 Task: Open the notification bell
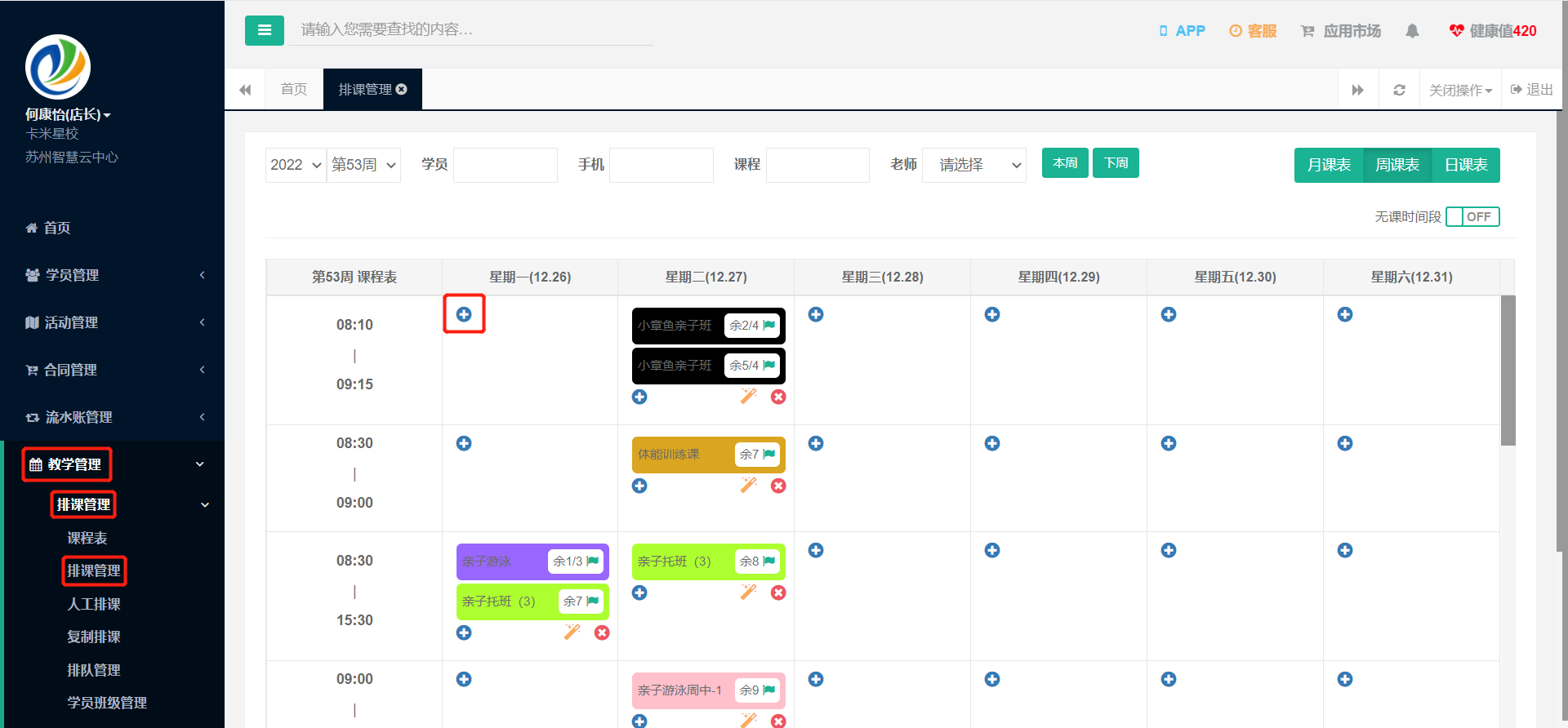[x=1412, y=31]
